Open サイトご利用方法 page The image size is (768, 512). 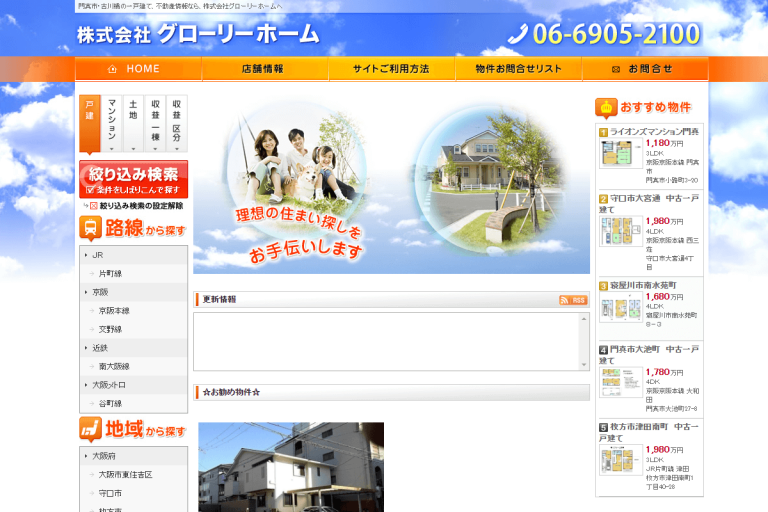pos(392,69)
